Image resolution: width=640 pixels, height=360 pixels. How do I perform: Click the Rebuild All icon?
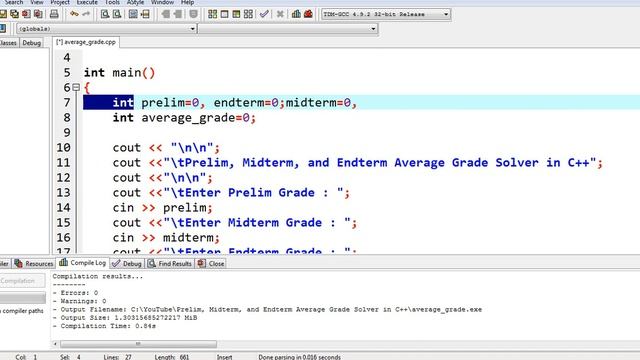tap(248, 14)
